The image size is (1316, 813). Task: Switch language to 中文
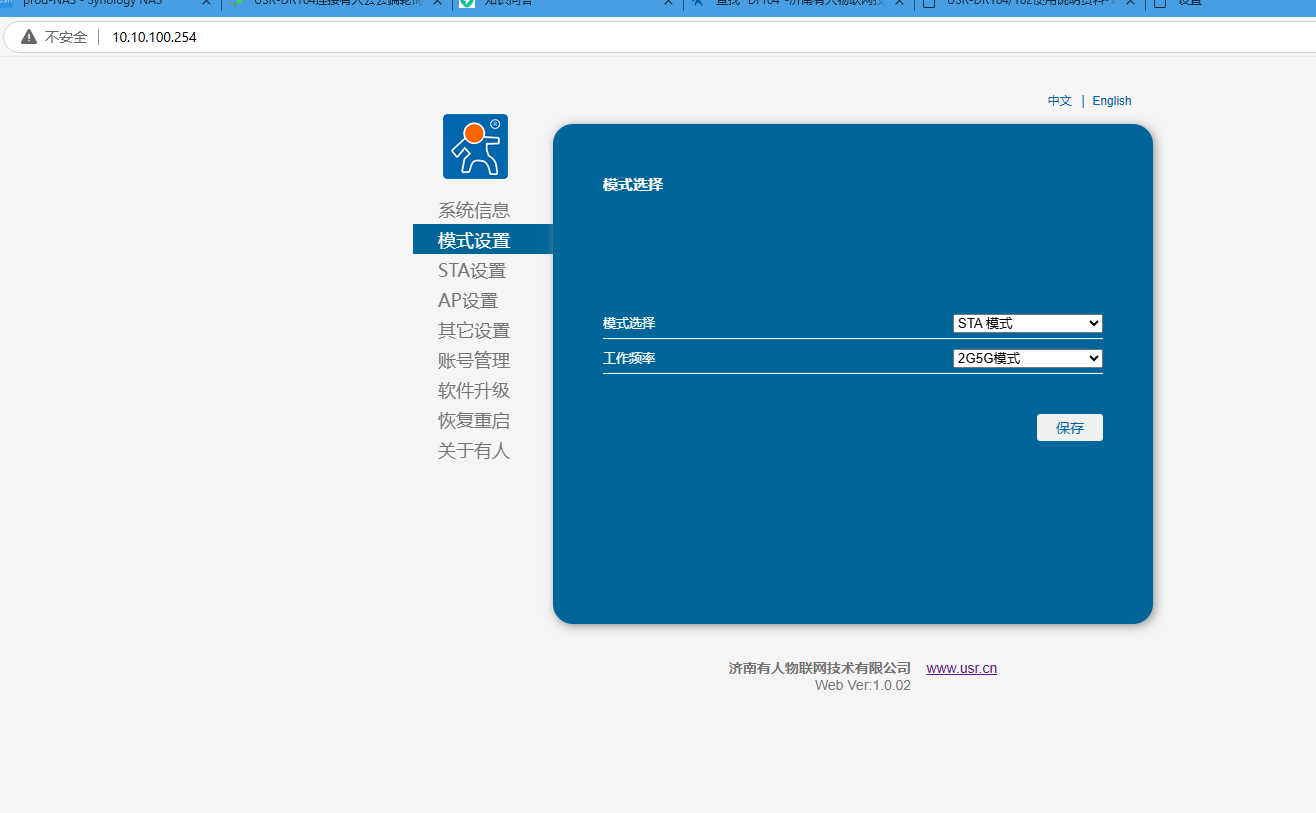click(1059, 101)
